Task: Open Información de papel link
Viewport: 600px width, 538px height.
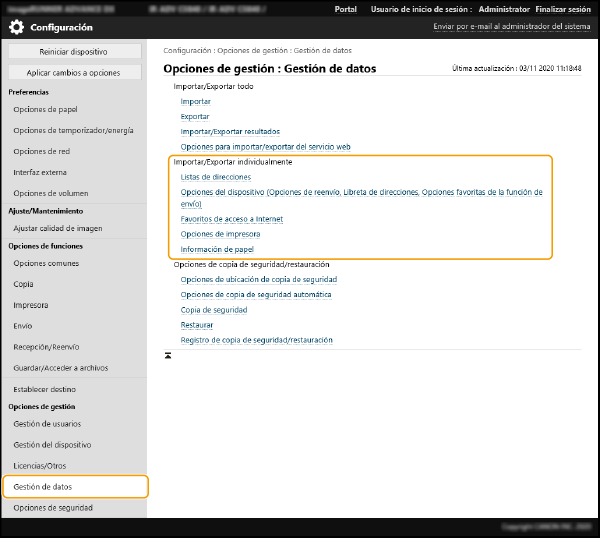Action: pyautogui.click(x=216, y=249)
